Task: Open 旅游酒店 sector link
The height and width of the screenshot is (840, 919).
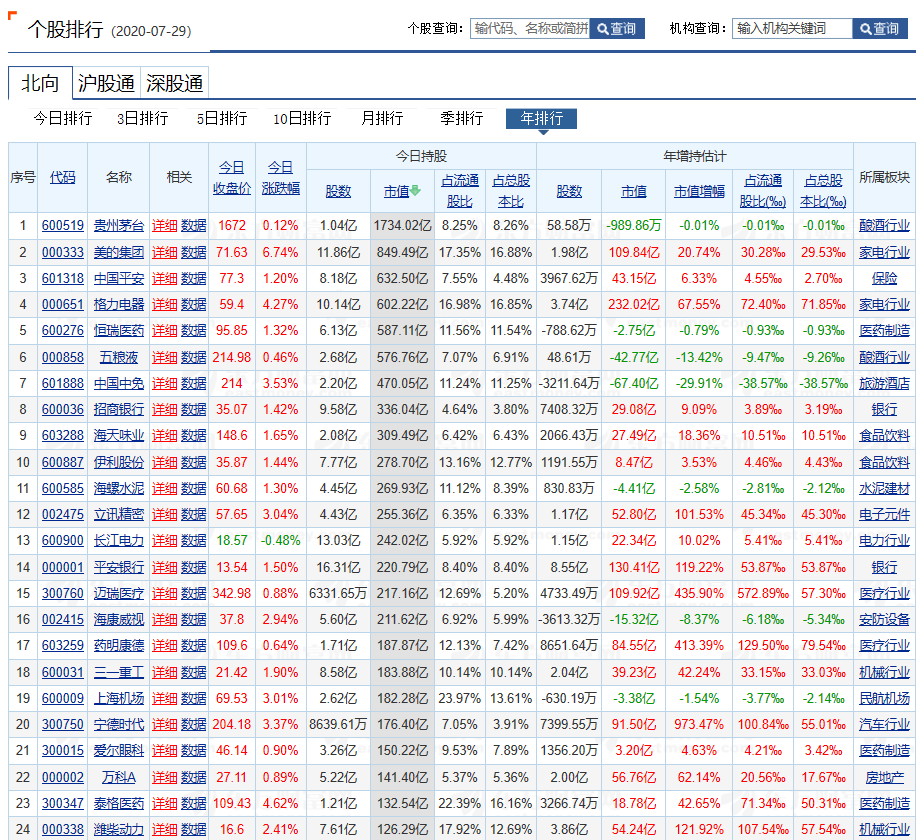Action: click(884, 383)
